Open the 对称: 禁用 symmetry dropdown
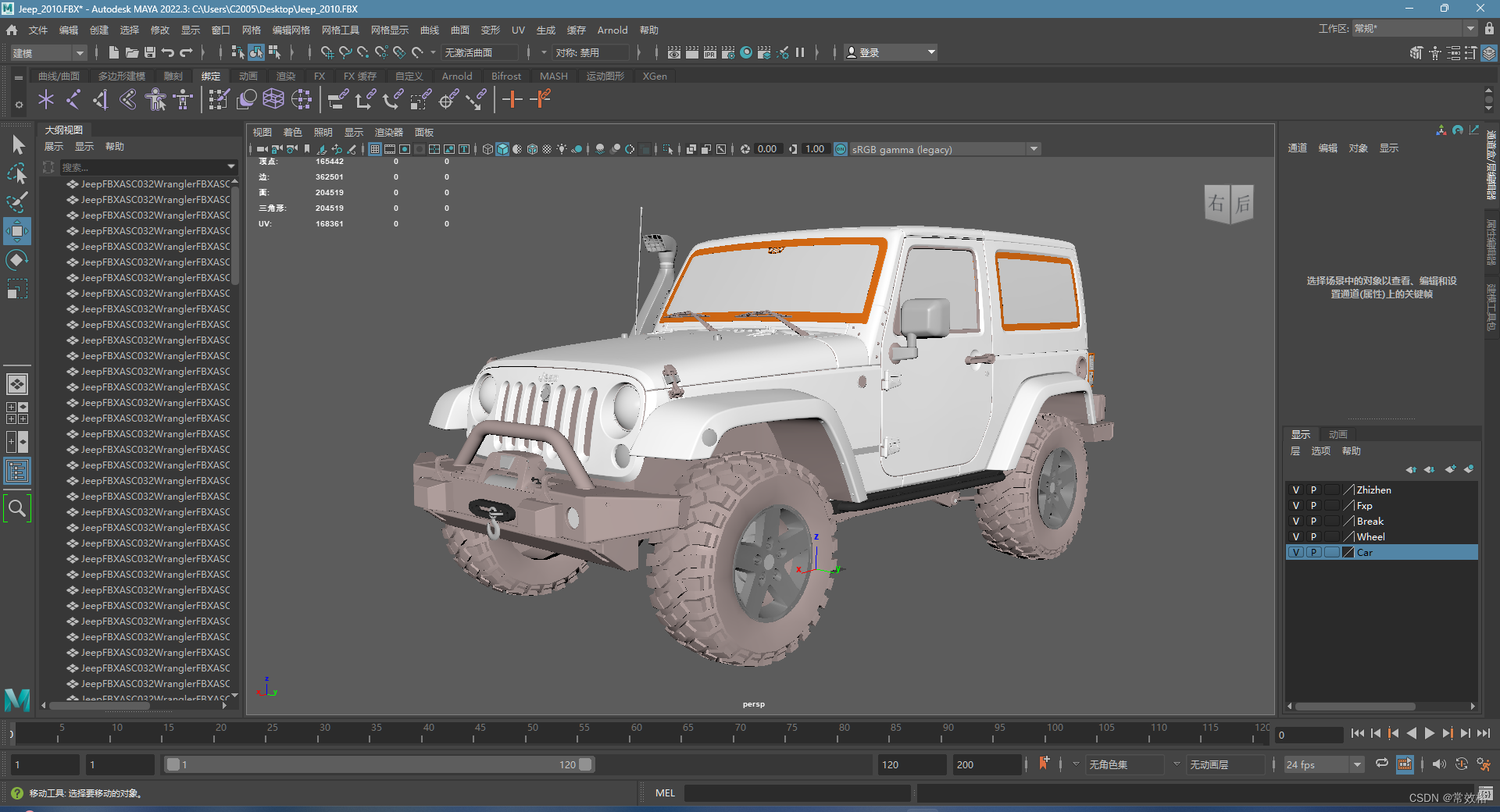Viewport: 1500px width, 812px height. [591, 52]
